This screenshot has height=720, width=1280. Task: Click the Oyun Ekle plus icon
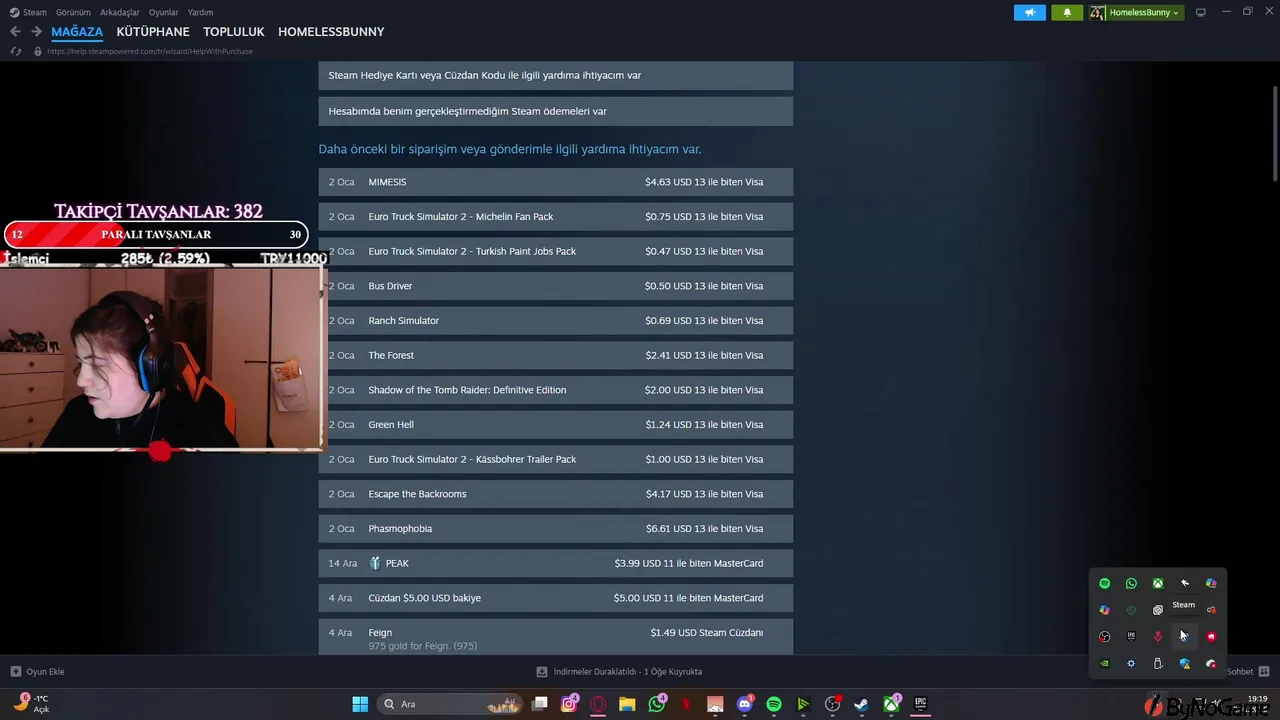(15, 672)
